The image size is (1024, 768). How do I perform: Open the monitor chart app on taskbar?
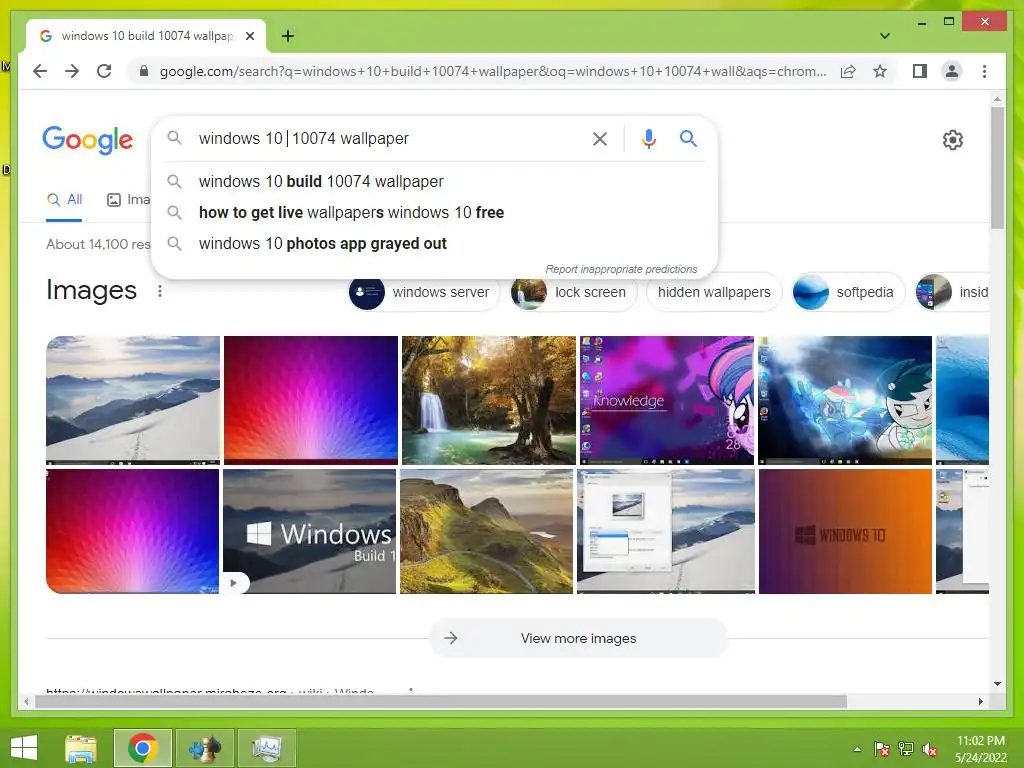[x=266, y=748]
